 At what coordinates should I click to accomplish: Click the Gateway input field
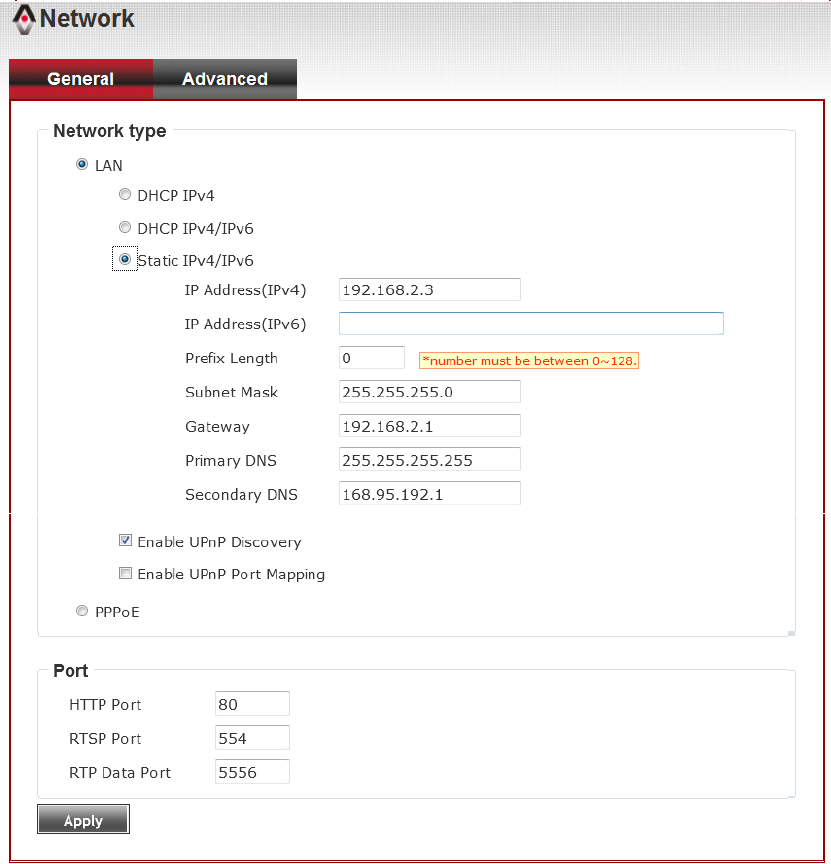point(430,426)
